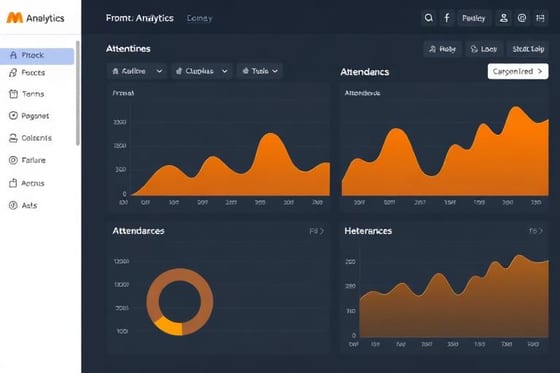Click the orange M Analytics logo

(x=35, y=18)
